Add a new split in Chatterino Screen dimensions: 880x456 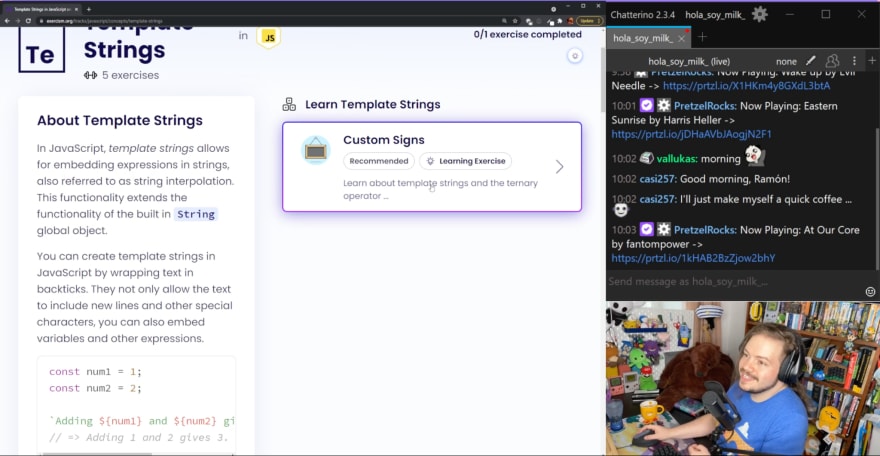pyautogui.click(x=872, y=61)
